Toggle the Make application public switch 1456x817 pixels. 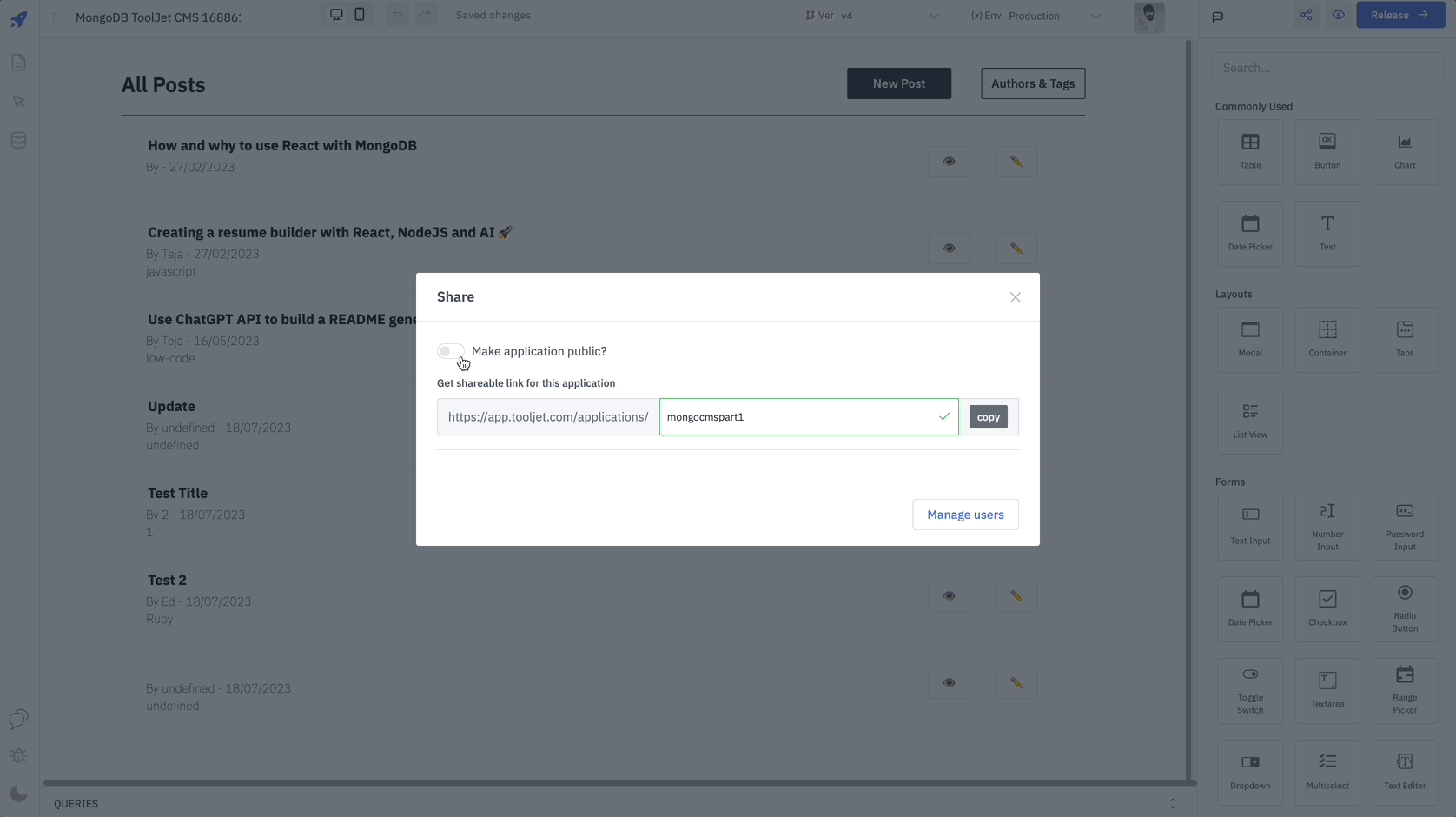coord(450,351)
